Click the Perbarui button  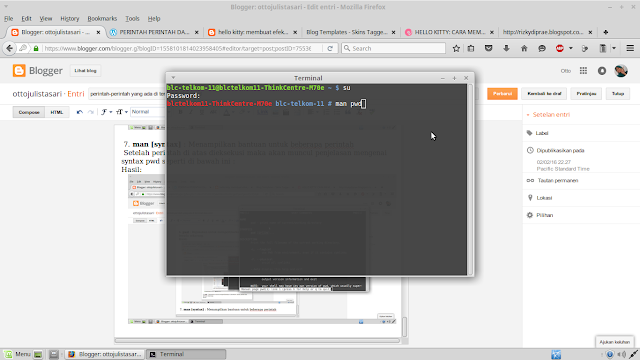coord(502,93)
